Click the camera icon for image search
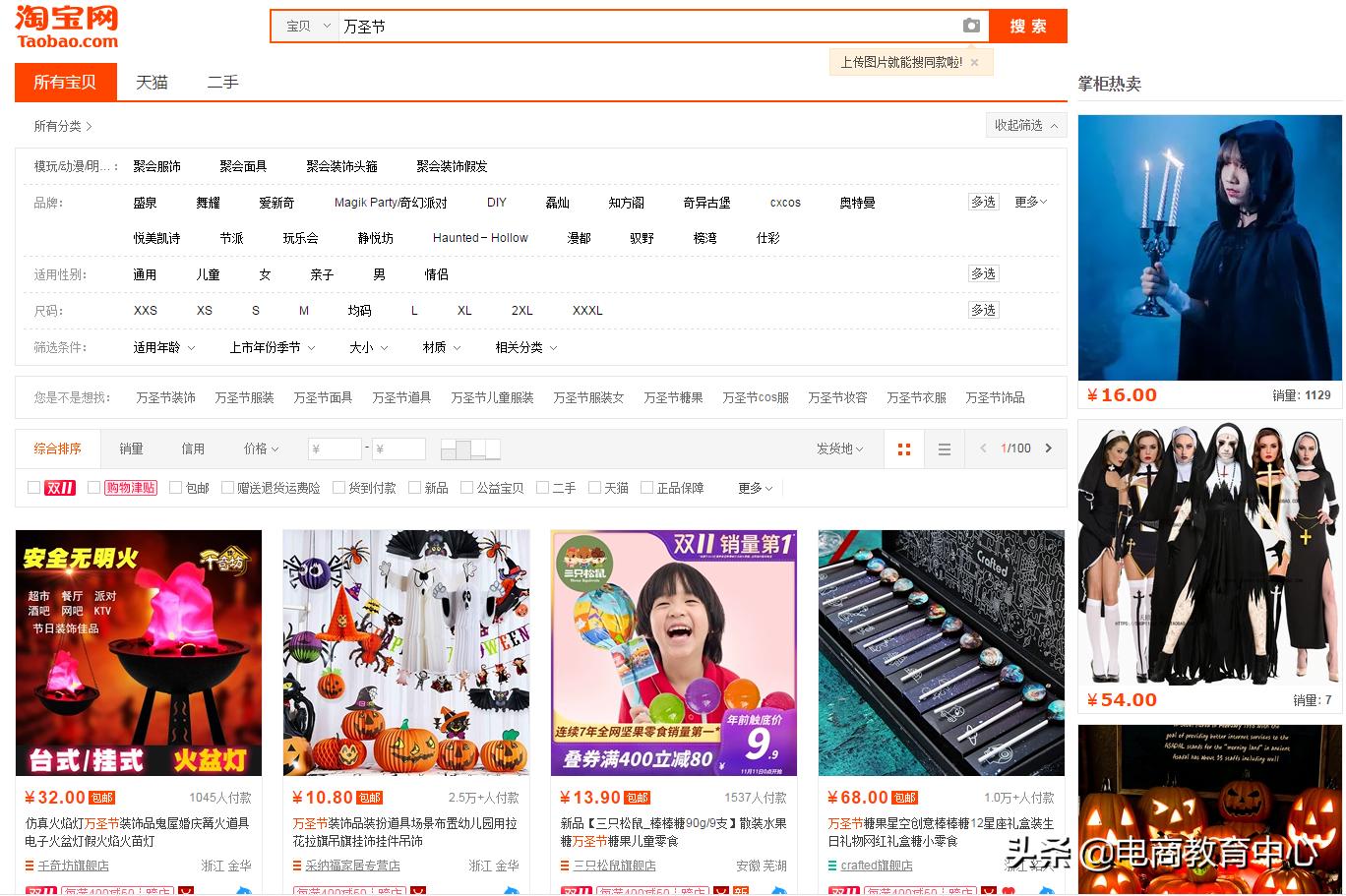 click(x=970, y=27)
